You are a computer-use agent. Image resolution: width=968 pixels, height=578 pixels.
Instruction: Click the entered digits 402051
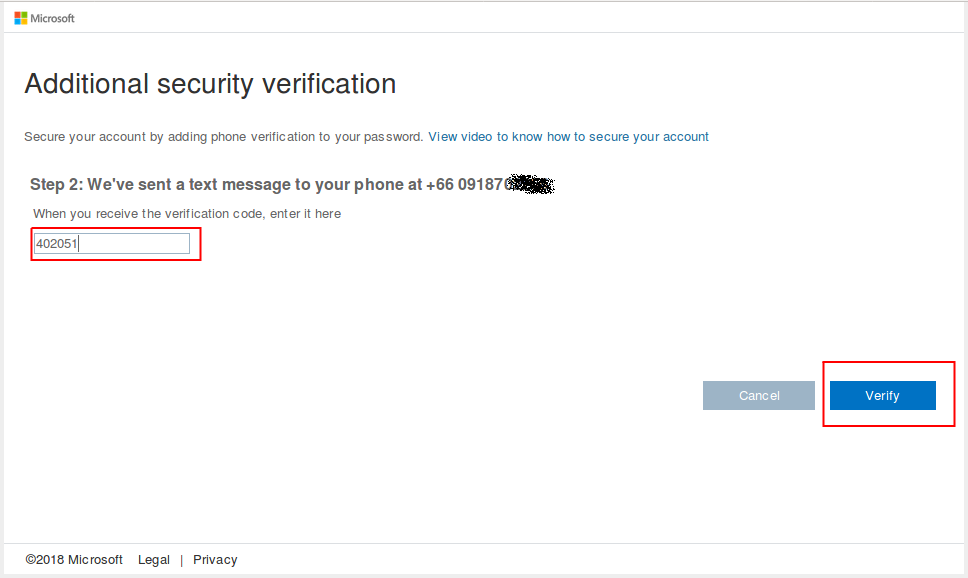coord(57,244)
